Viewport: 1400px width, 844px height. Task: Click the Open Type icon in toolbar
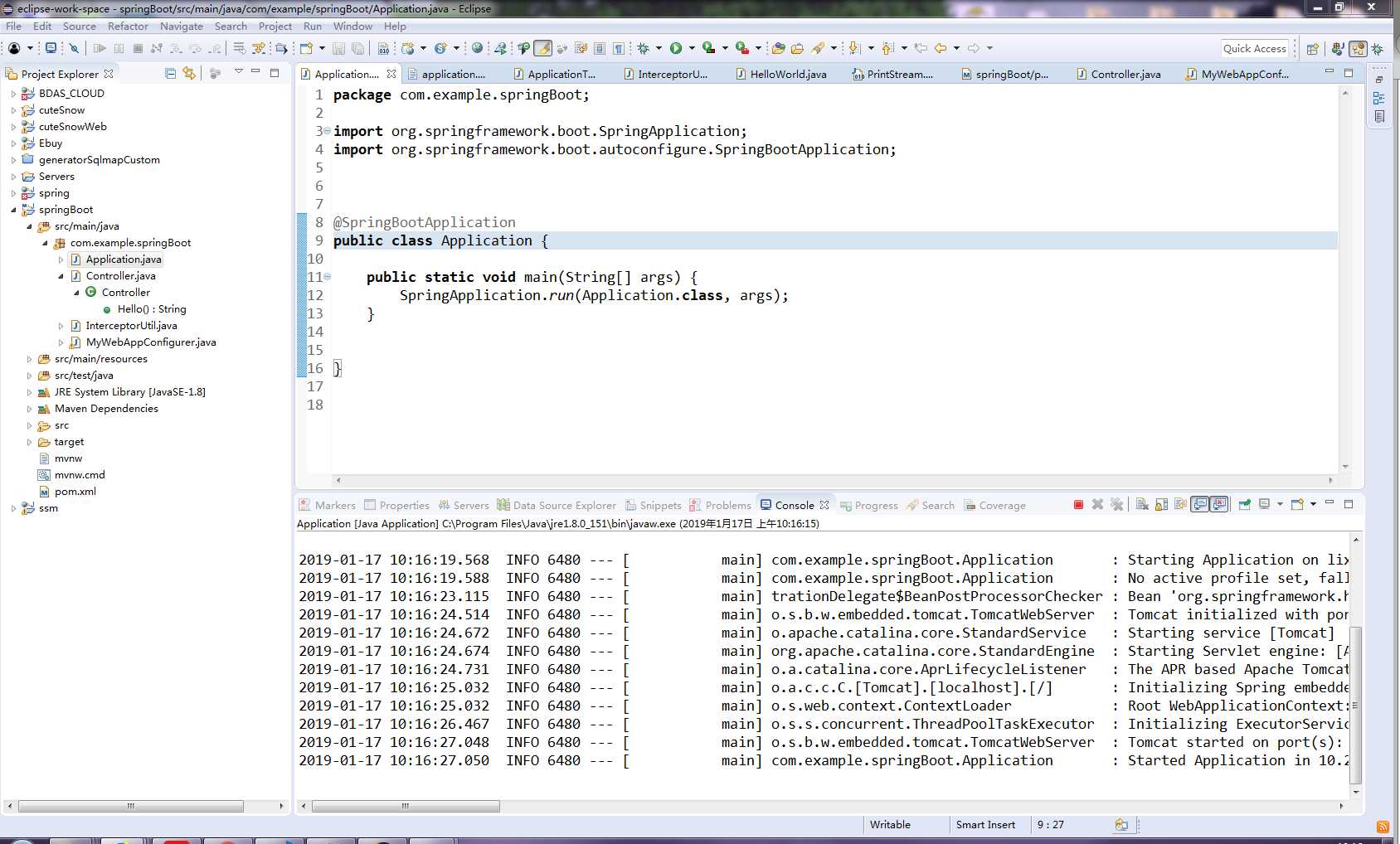click(778, 48)
